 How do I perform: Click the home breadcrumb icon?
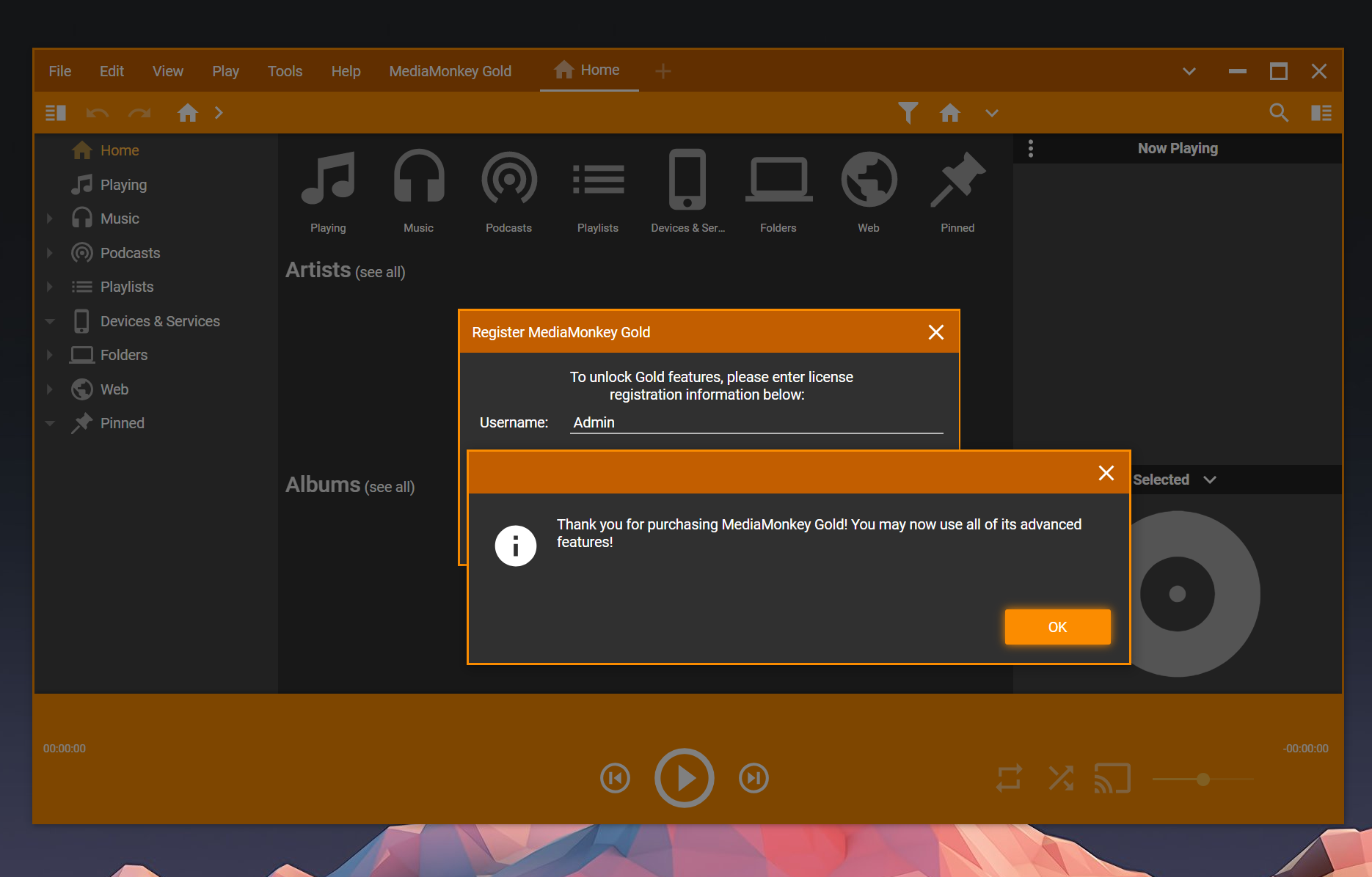[x=188, y=112]
